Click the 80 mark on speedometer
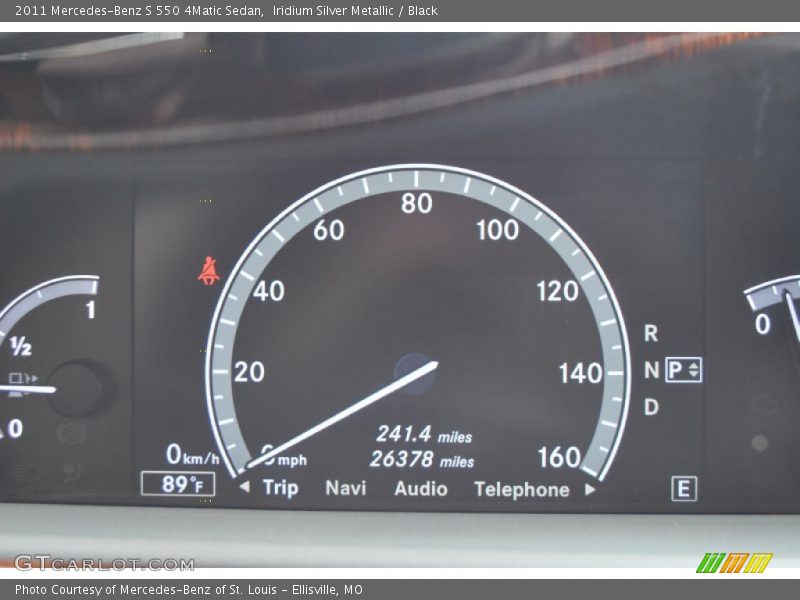Image resolution: width=800 pixels, height=600 pixels. tap(416, 203)
